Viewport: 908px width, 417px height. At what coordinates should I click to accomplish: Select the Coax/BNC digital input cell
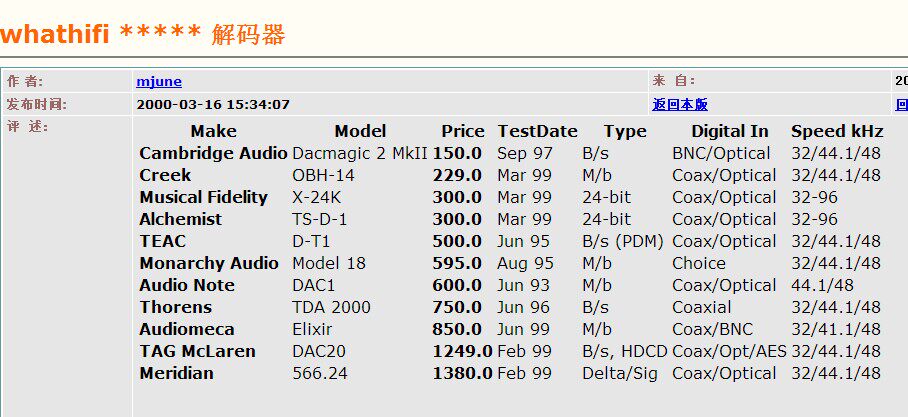tap(712, 330)
